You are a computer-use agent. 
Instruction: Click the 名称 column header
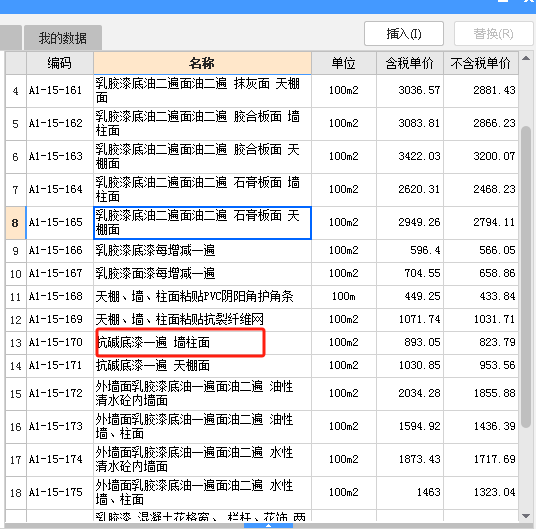(x=202, y=63)
